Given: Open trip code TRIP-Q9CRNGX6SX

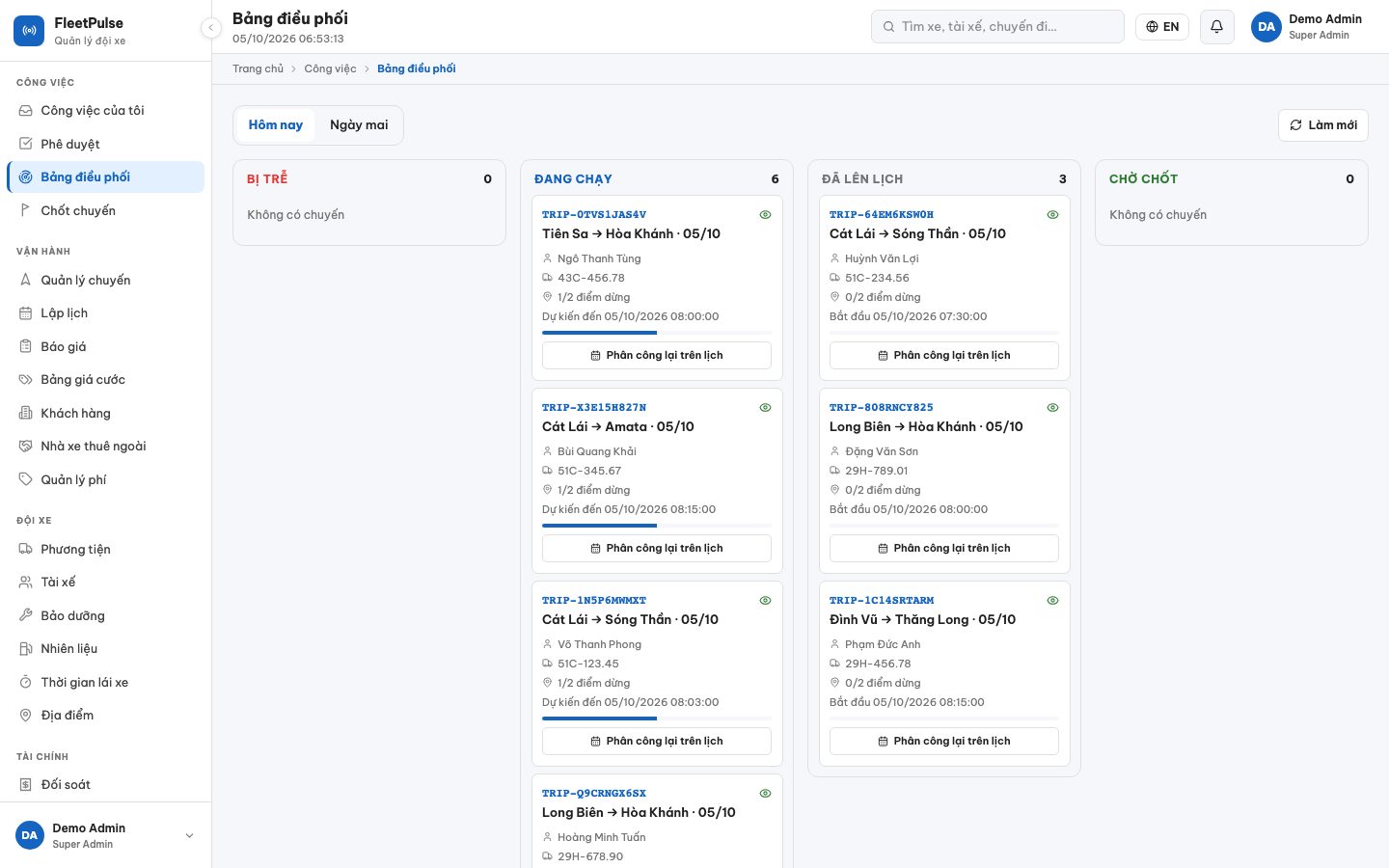Looking at the screenshot, I should tap(594, 794).
